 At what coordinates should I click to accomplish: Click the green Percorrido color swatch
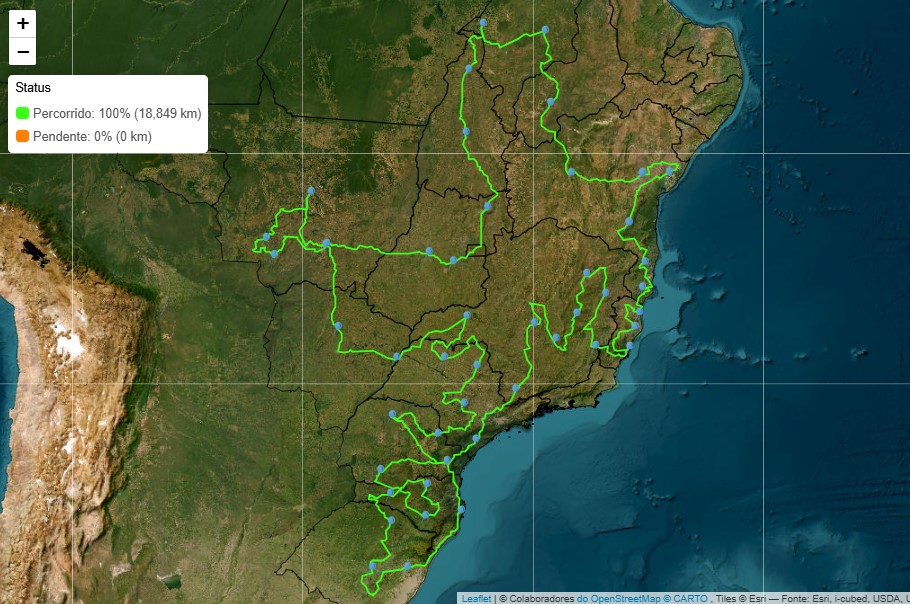coord(23,113)
